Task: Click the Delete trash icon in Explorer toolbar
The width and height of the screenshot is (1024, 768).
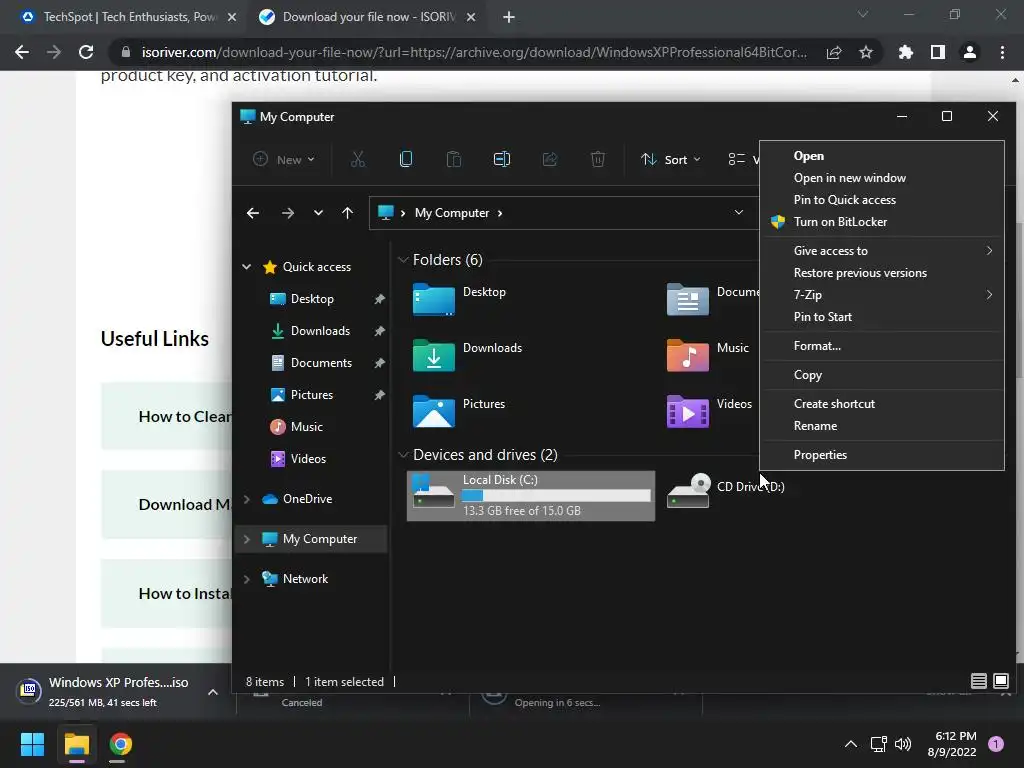Action: pyautogui.click(x=598, y=159)
